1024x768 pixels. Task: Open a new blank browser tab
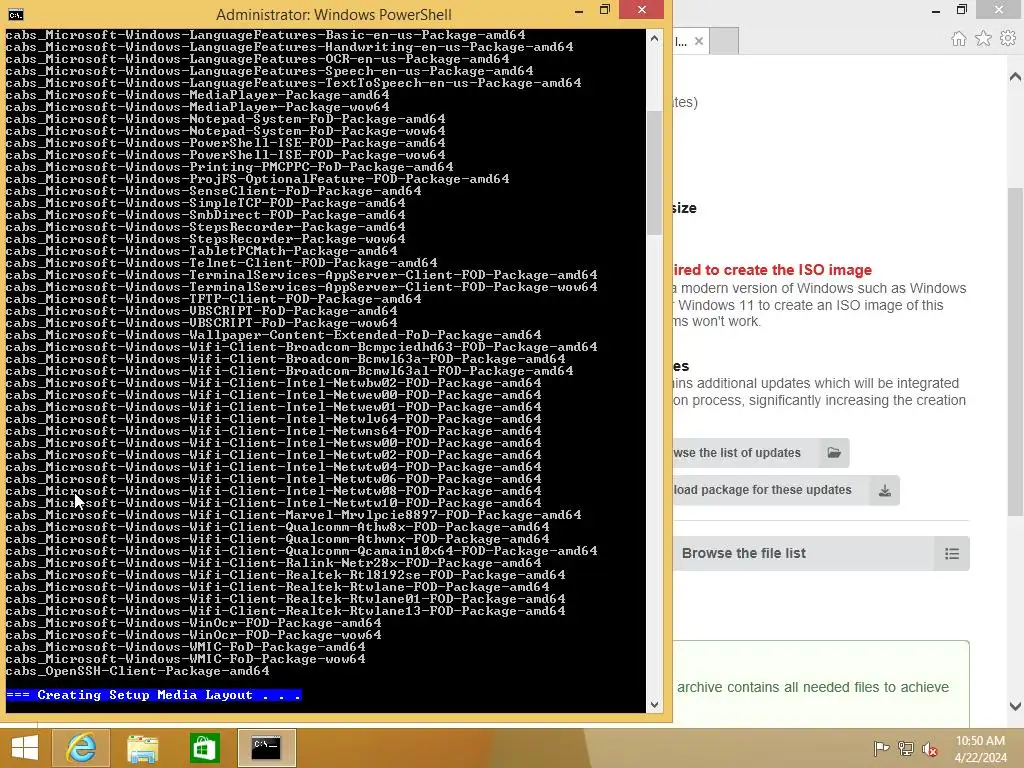point(724,41)
